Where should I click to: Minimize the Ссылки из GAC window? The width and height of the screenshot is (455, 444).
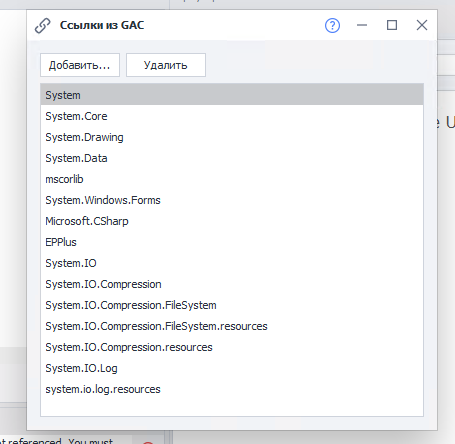click(x=362, y=25)
